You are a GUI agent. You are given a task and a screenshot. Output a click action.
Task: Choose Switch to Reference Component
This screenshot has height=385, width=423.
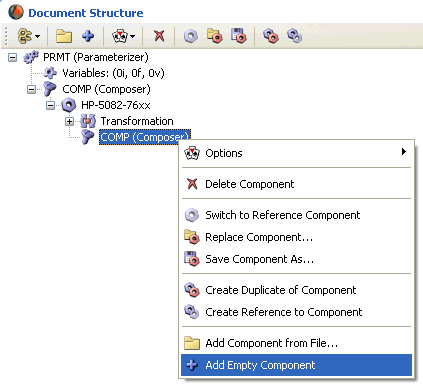click(x=297, y=215)
